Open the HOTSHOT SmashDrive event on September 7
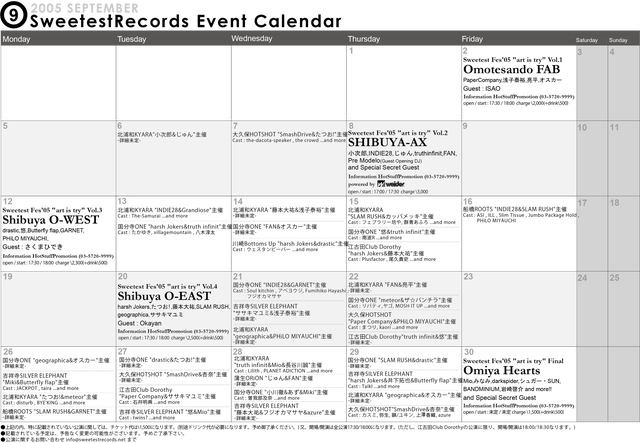Image resolution: width=640 pixels, height=443 pixels. tap(288, 133)
